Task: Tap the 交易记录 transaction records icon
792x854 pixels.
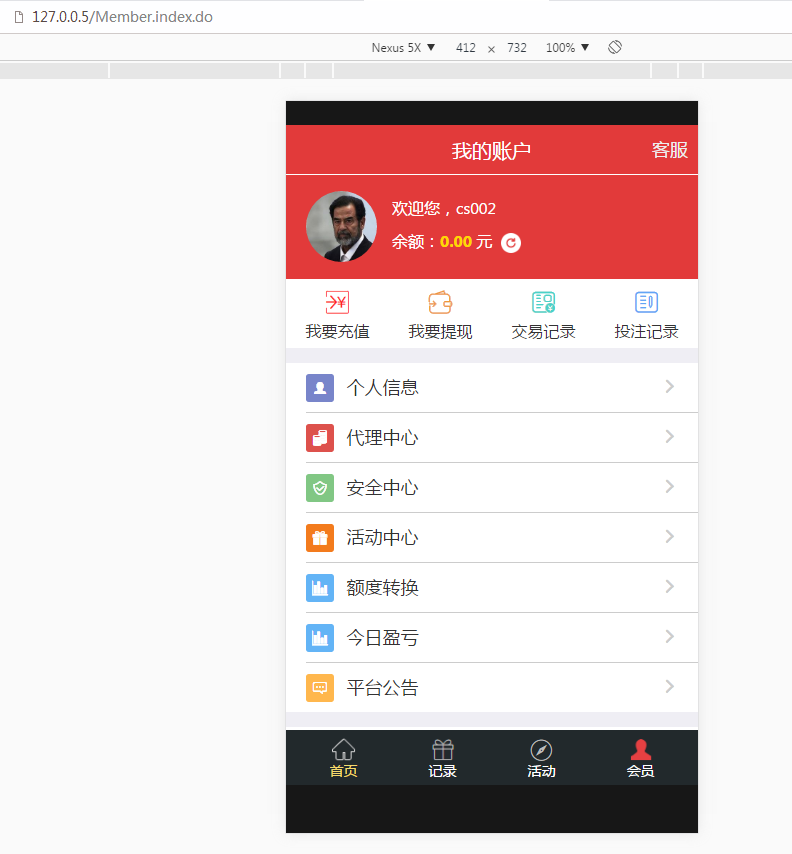Action: (543, 303)
